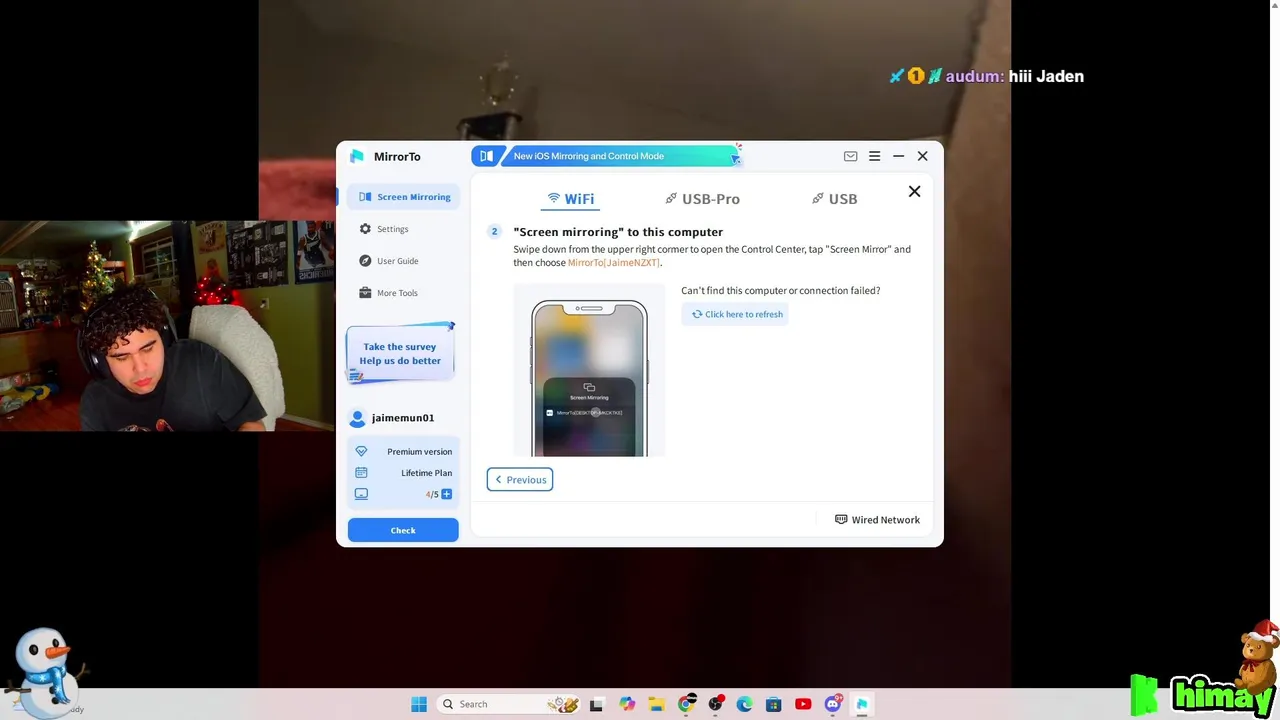Open Microsoft Edge from the taskbar
The image size is (1280, 720).
click(x=744, y=704)
